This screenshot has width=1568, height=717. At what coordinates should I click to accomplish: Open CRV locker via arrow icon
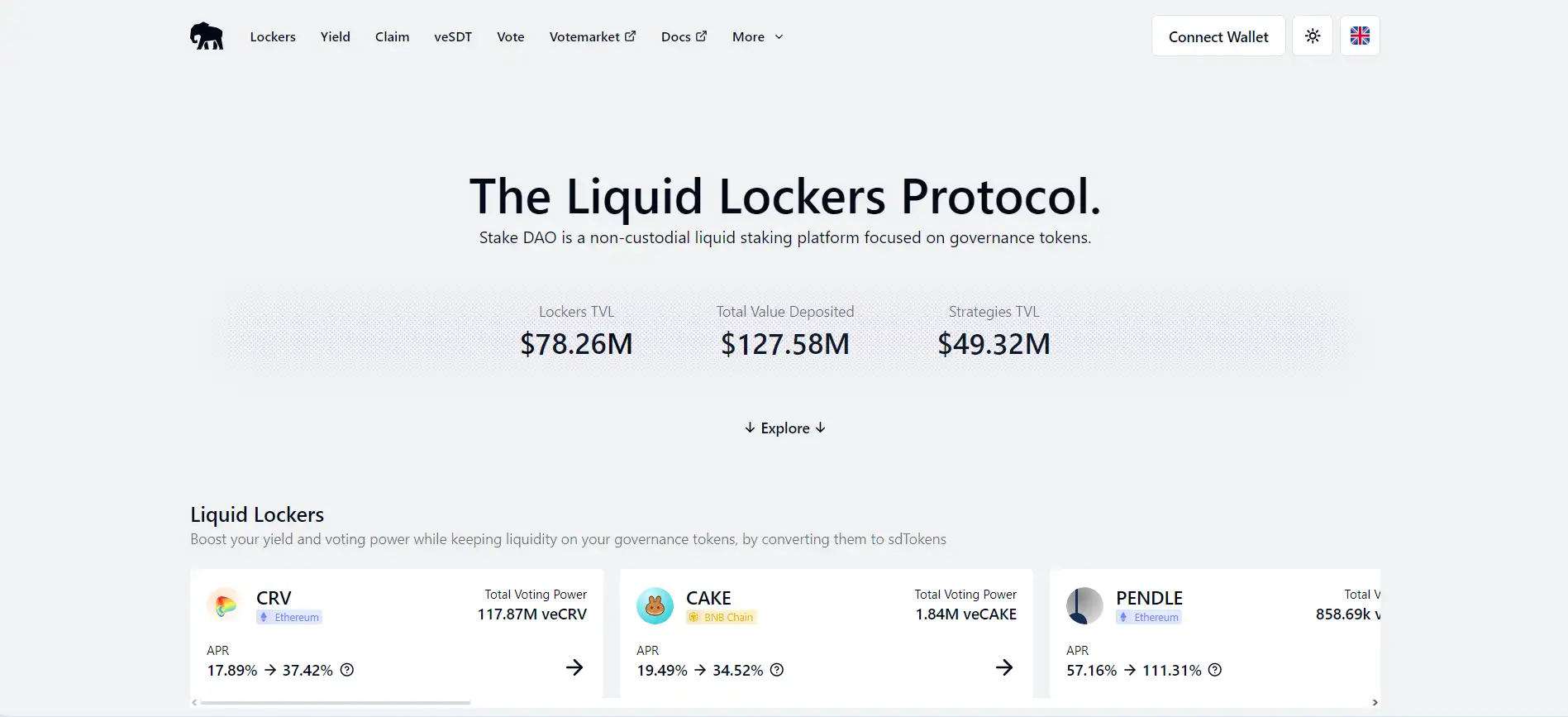(574, 667)
